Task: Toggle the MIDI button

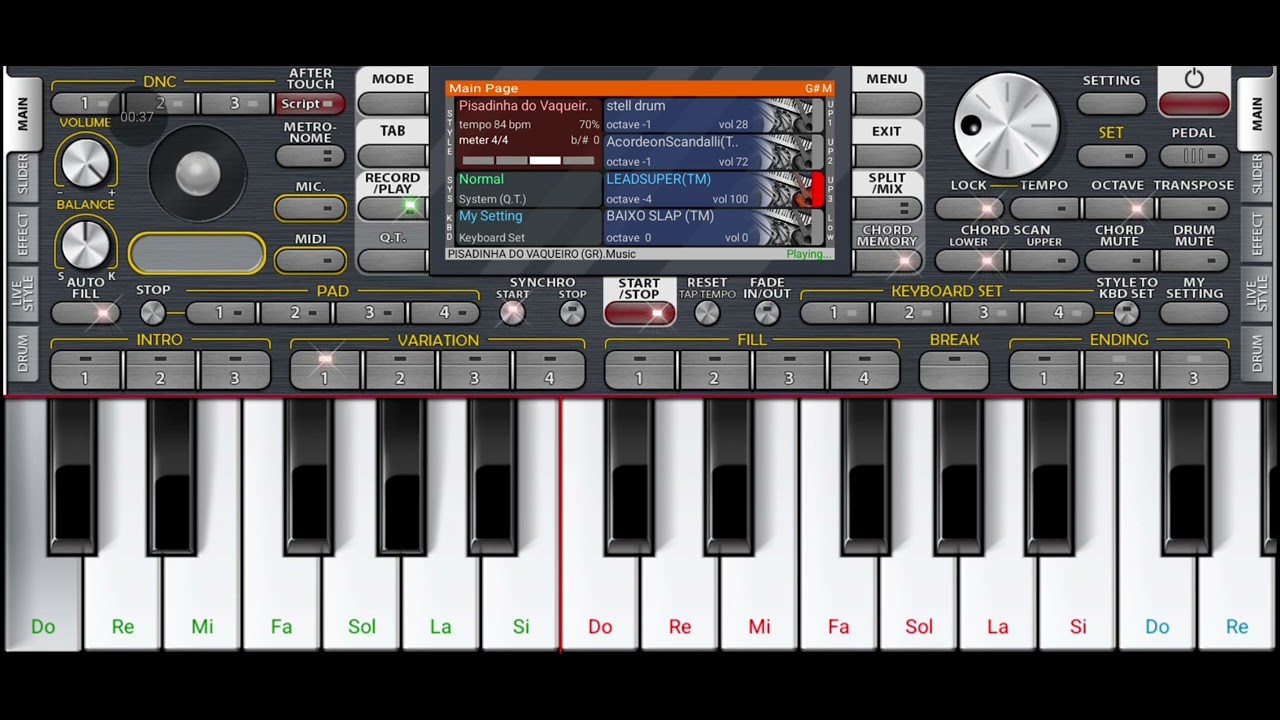Action: (x=310, y=260)
